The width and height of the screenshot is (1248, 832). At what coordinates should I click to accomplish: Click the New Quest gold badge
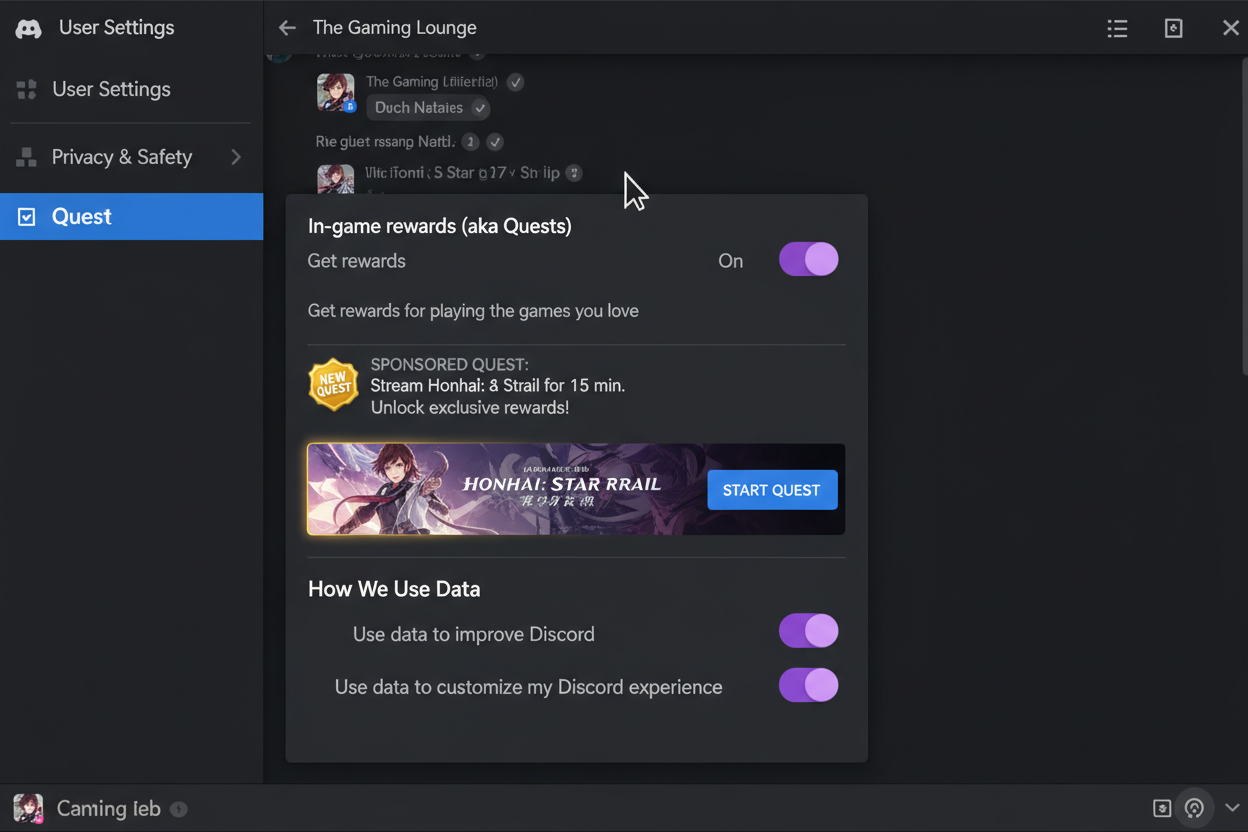[333, 385]
